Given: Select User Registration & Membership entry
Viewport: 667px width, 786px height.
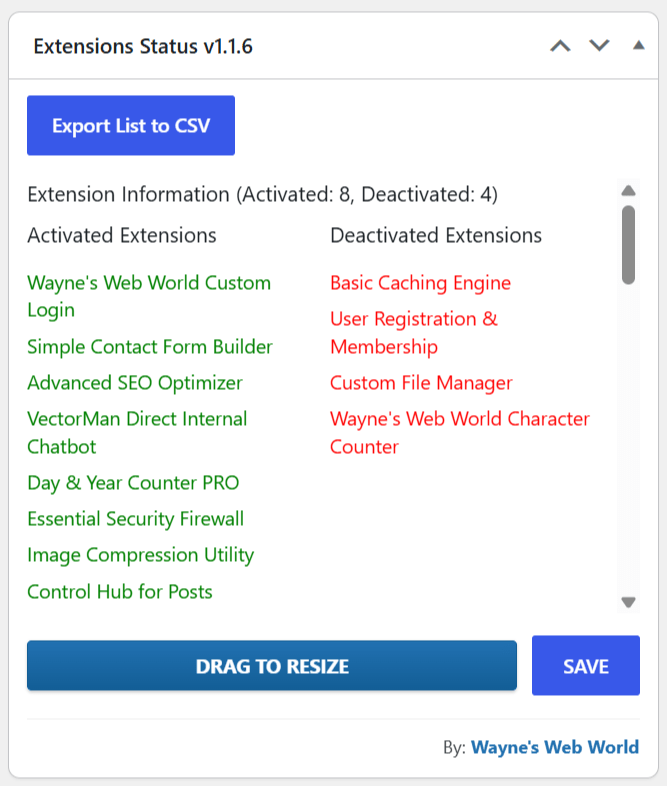Looking at the screenshot, I should [x=414, y=333].
